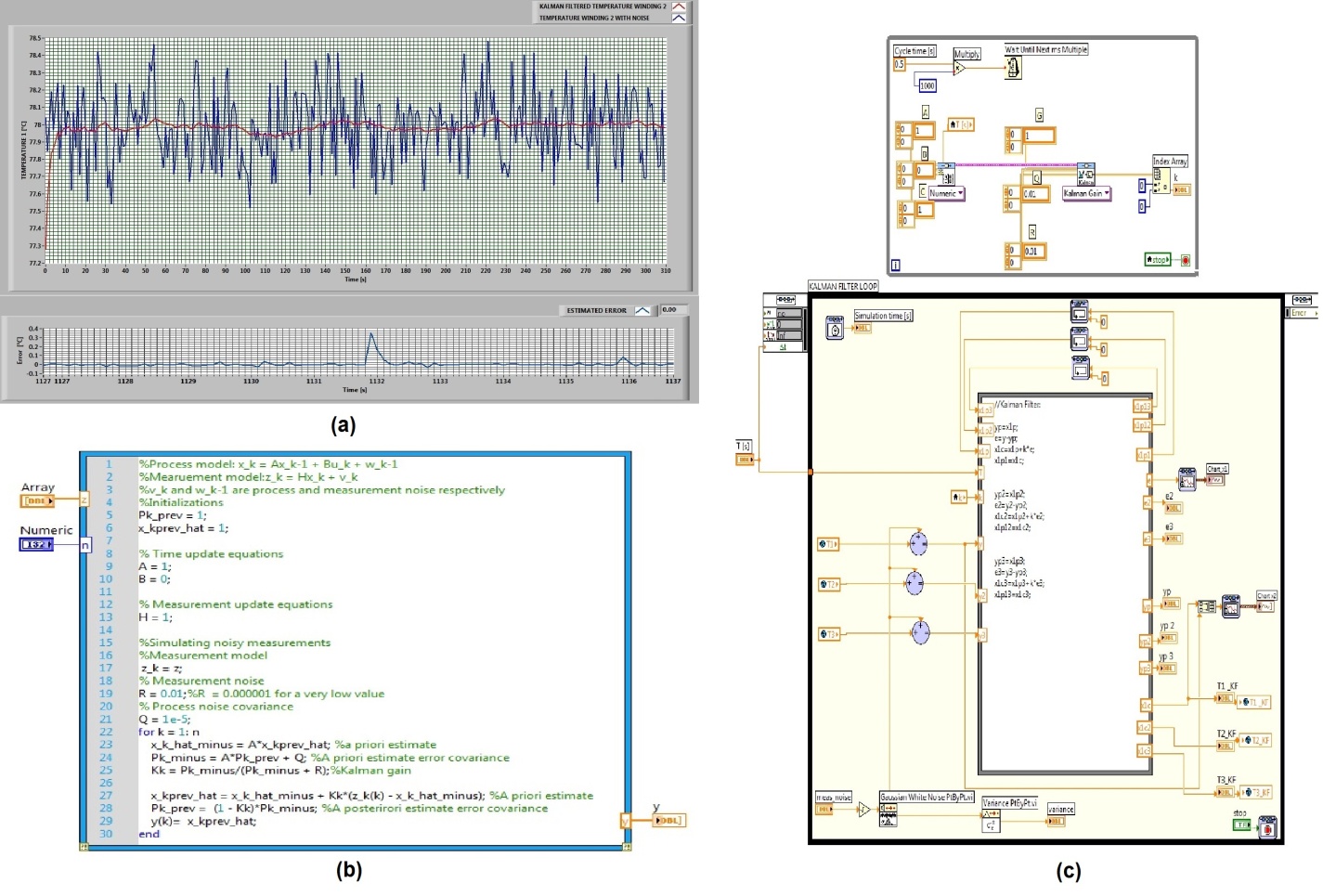The image size is (1323, 896).
Task: Click the stop Boolean terminal in Kalman filter loop
Action: click(x=1242, y=825)
